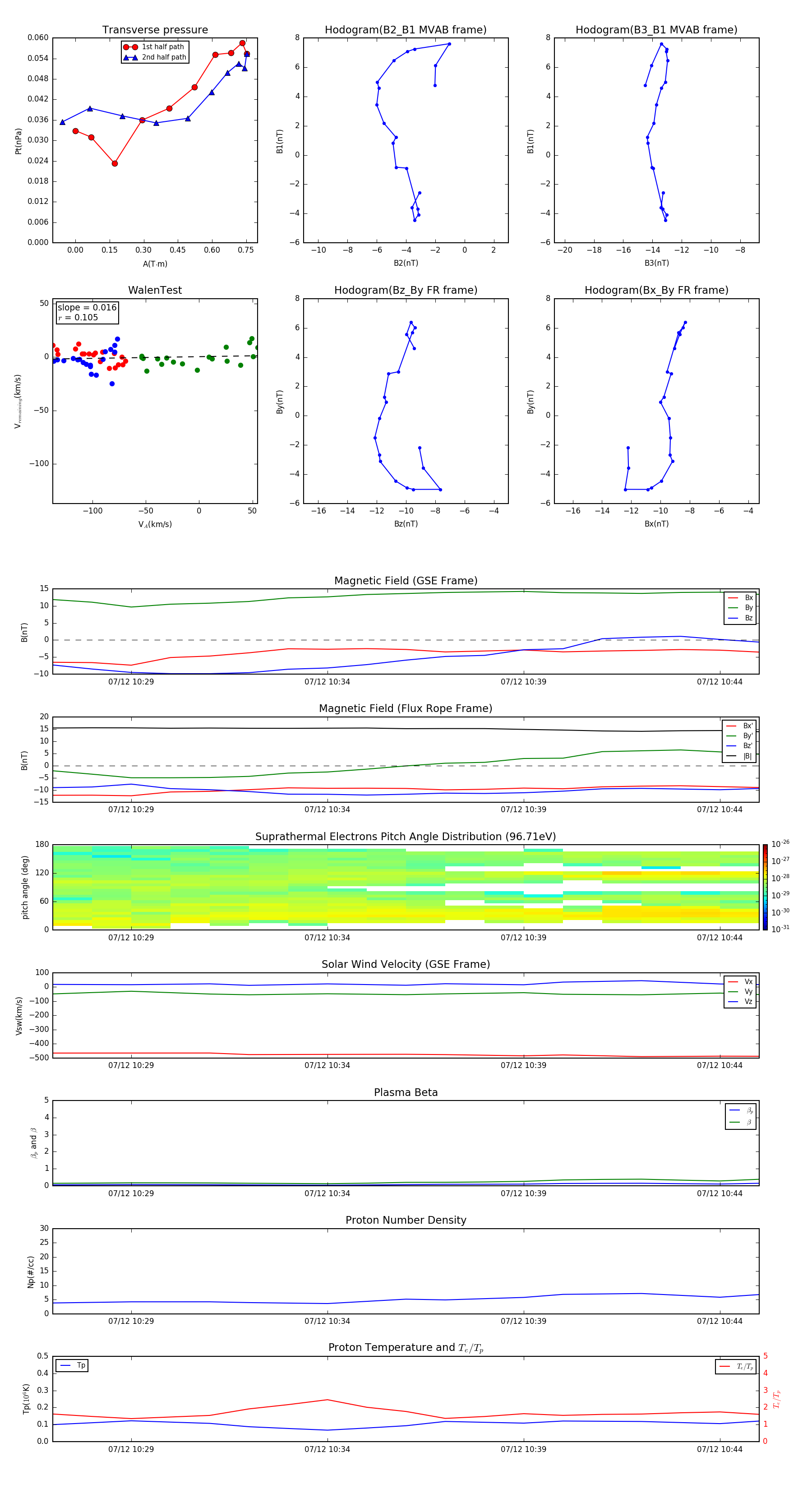Select the Suprathermal Electrons Pitch Angle Distribution title
The width and height of the screenshot is (812, 1489).
[406, 837]
